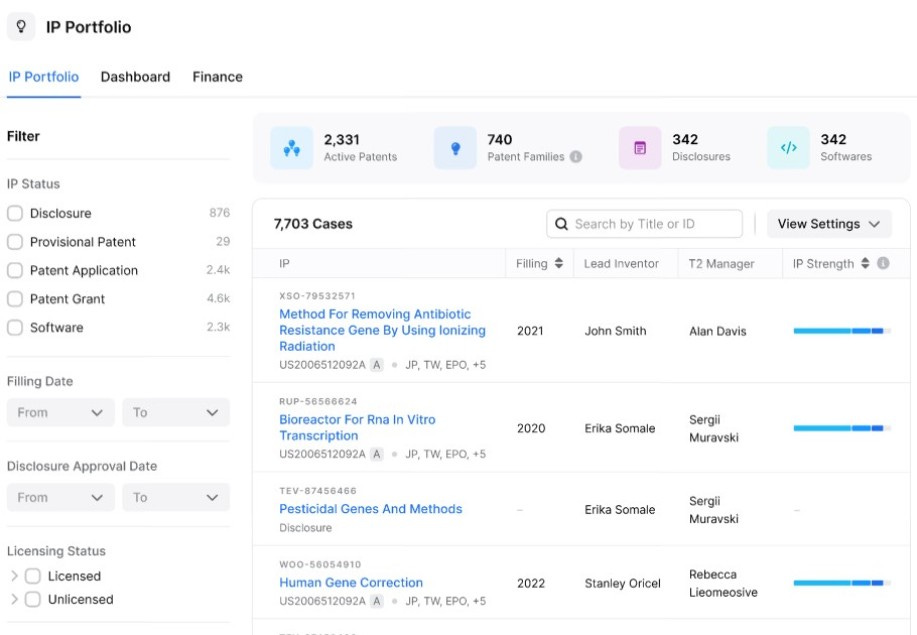Click the A badge in Human Gene Correction row
The width and height of the screenshot is (917, 635).
click(x=377, y=601)
